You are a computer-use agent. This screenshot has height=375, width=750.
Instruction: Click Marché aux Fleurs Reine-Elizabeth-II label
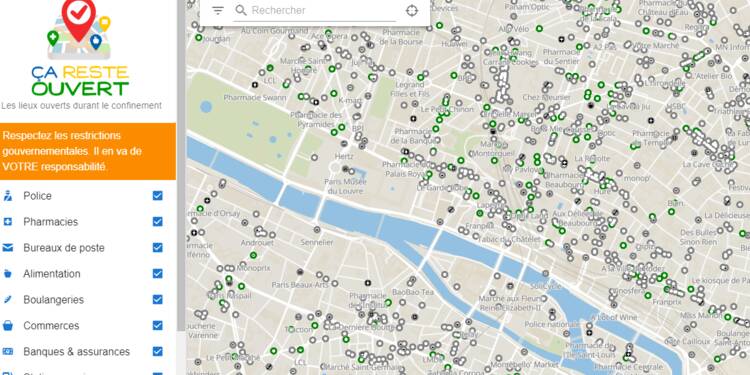(x=510, y=303)
